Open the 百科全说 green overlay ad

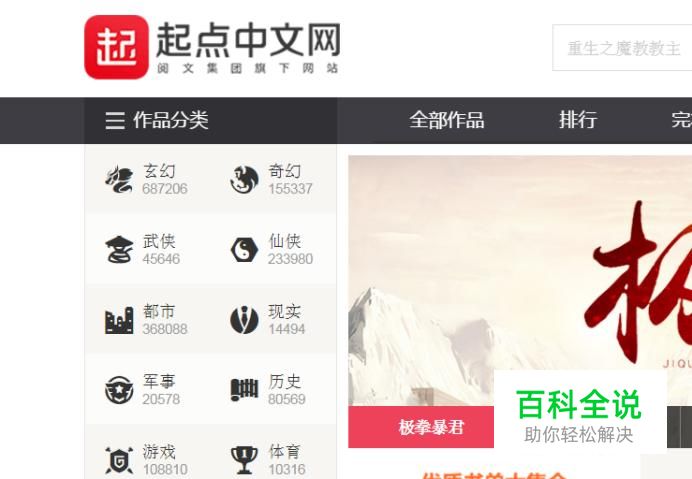[580, 415]
